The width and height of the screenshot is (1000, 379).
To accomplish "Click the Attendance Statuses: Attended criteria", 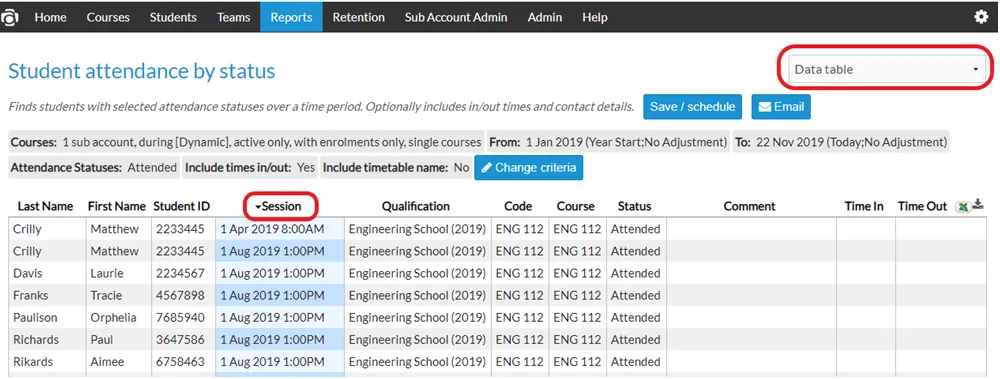I will click(94, 168).
